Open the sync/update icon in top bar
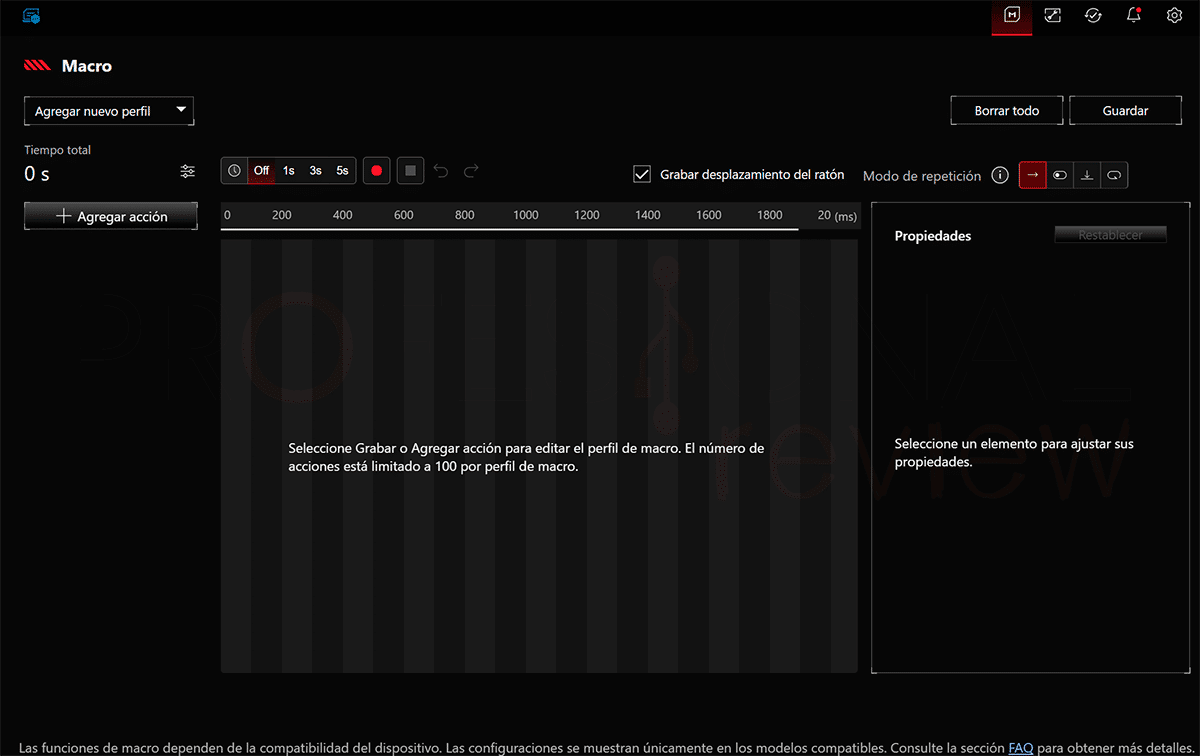 tap(1093, 15)
